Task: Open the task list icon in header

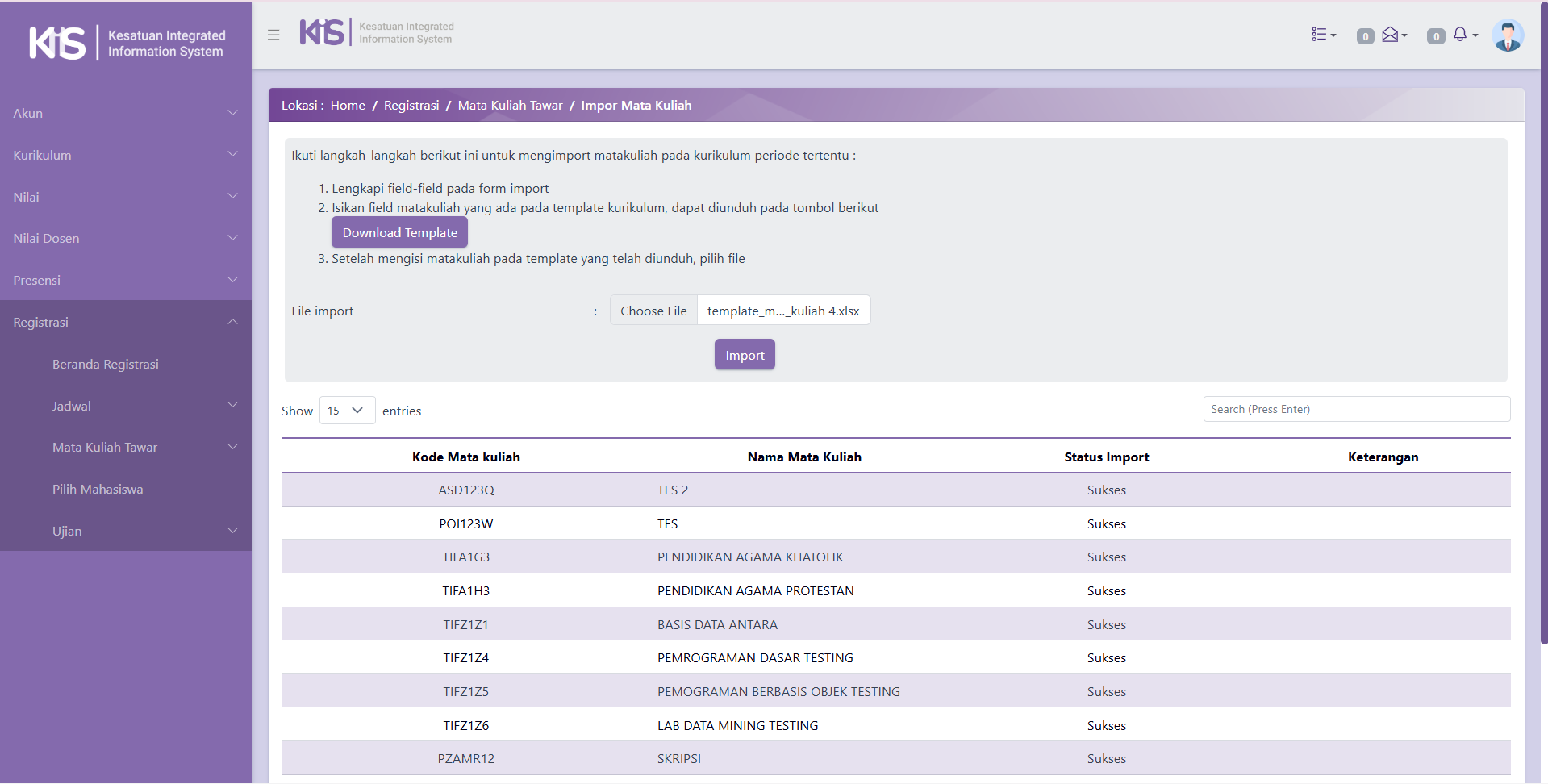Action: pyautogui.click(x=1322, y=35)
